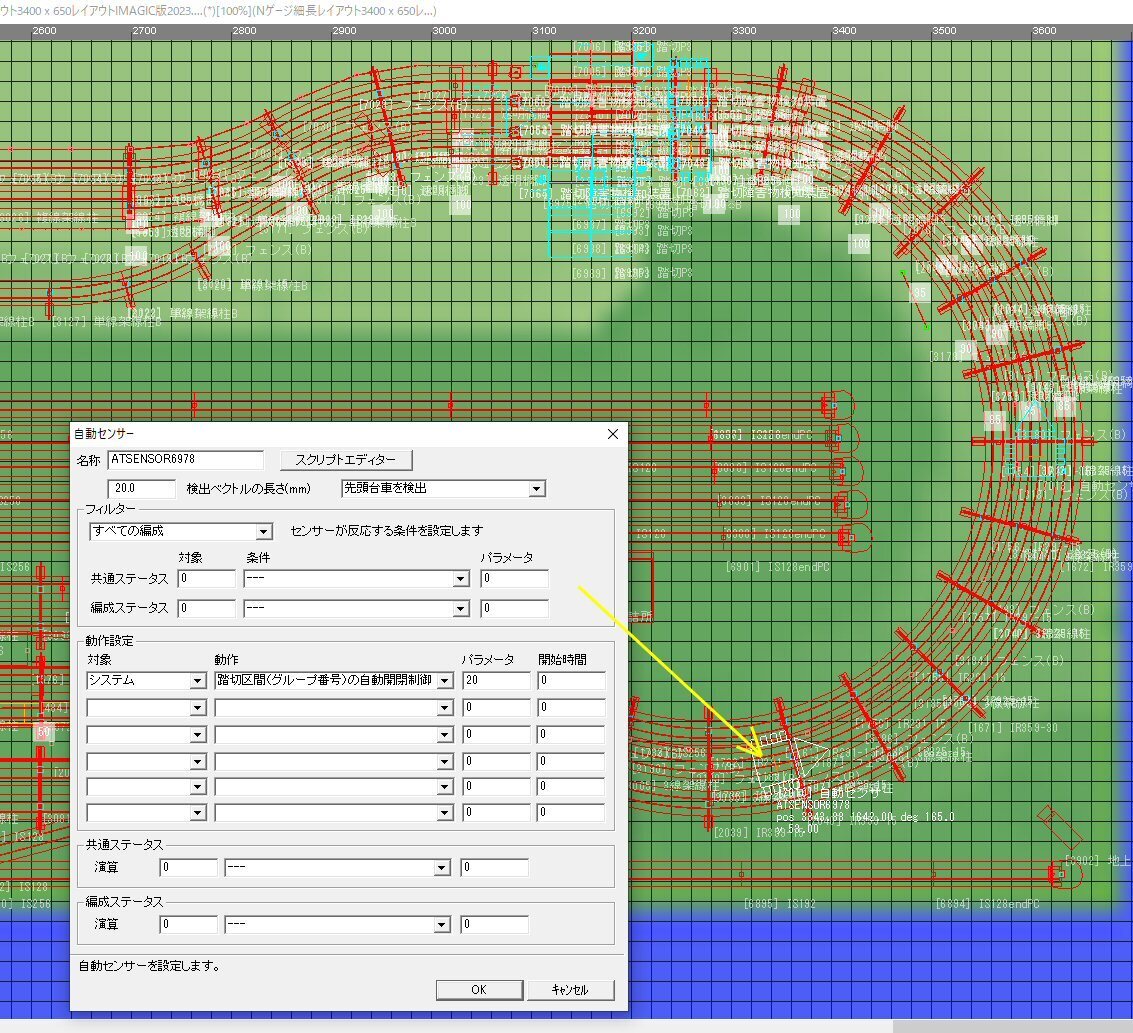1133x1033 pixels.
Task: Expand the 踏切区間 action dropdown
Action: pyautogui.click(x=444, y=681)
